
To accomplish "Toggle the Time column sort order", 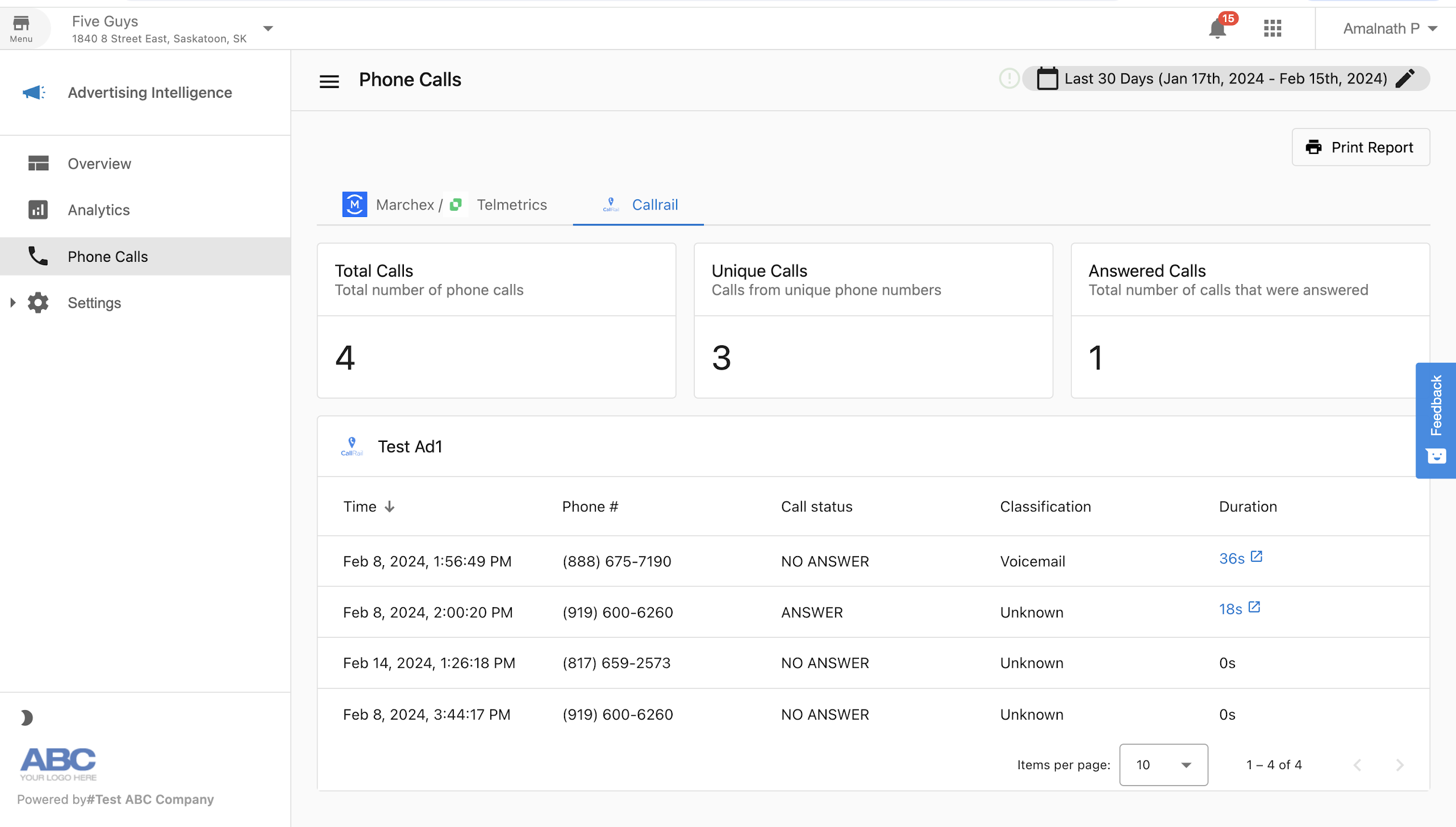I will (x=368, y=506).
